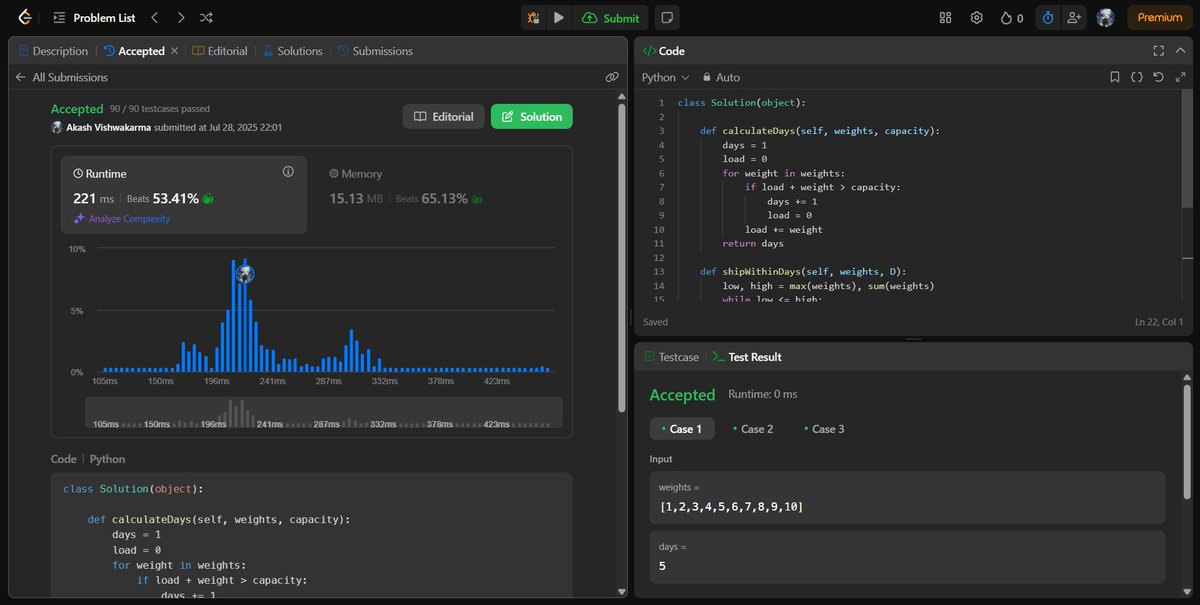Viewport: 1200px width, 605px height.
Task: Go back to All Submissions
Action: coord(62,77)
